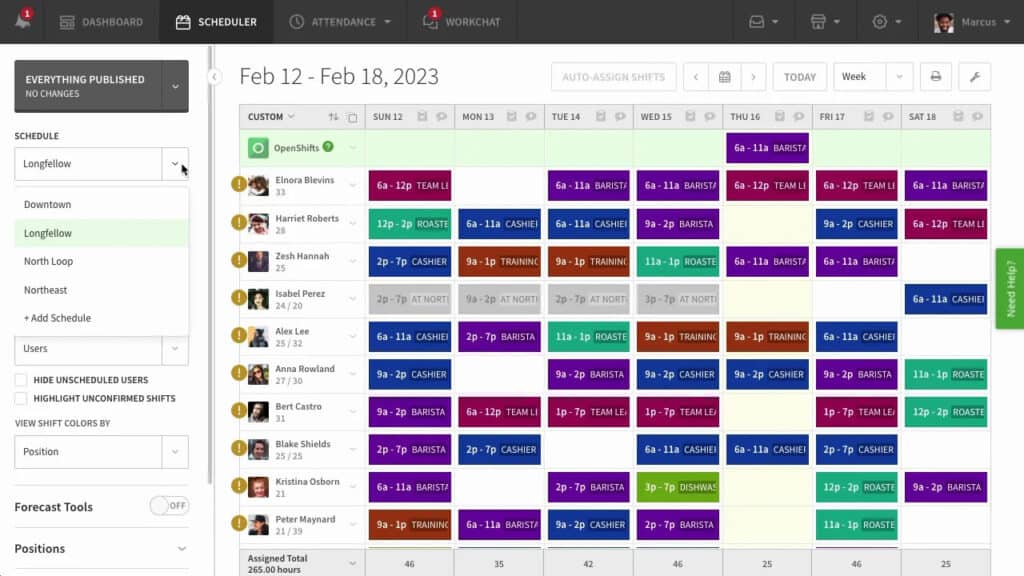Screen dimensions: 1024x576
Task: Click the sort users icon in CUSTOM header
Action: pos(334,117)
